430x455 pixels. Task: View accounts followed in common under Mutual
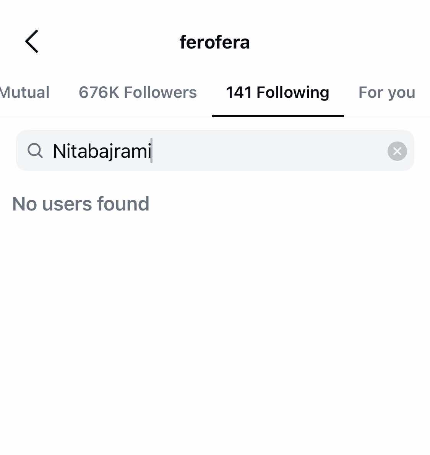pos(25,92)
